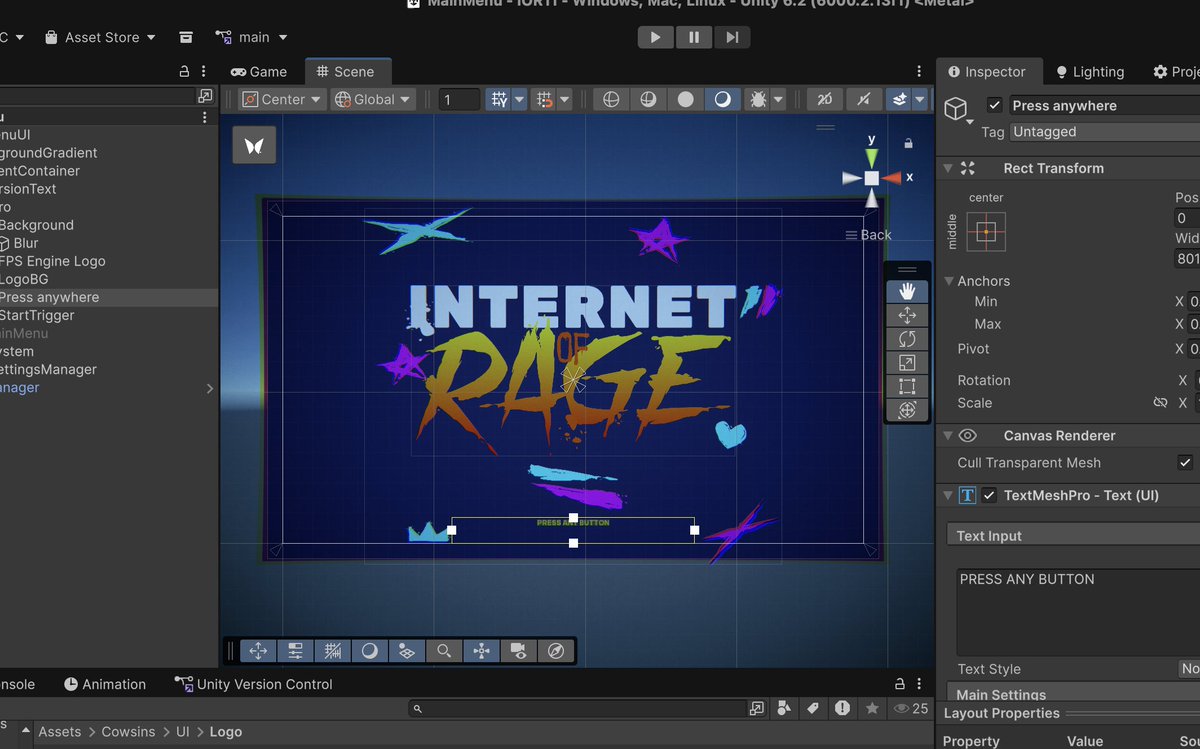Toggle TextMeshPro component enabled checkbox
The height and width of the screenshot is (749, 1200).
pyautogui.click(x=989, y=495)
